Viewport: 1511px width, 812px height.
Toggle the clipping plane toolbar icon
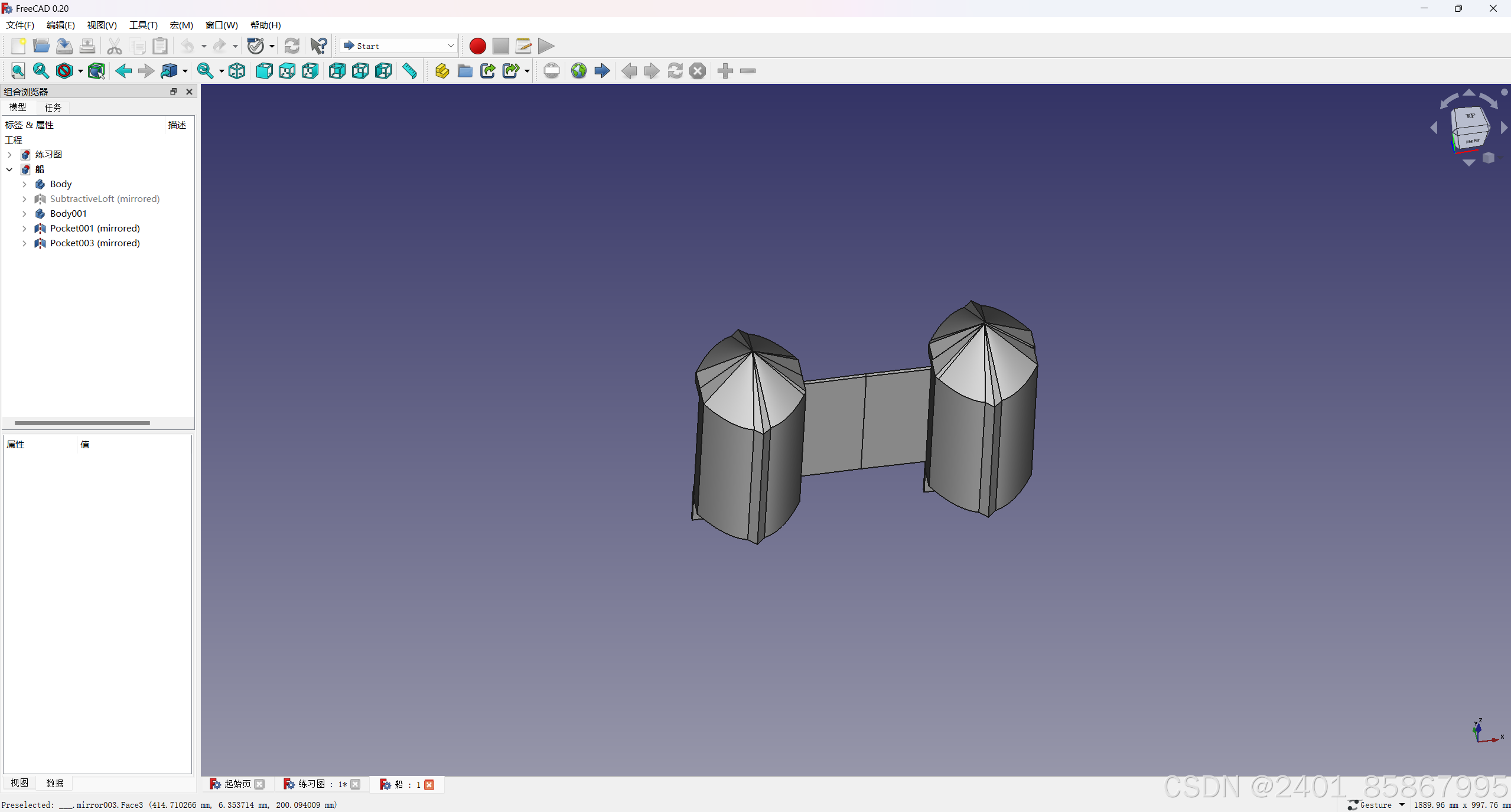click(x=551, y=71)
